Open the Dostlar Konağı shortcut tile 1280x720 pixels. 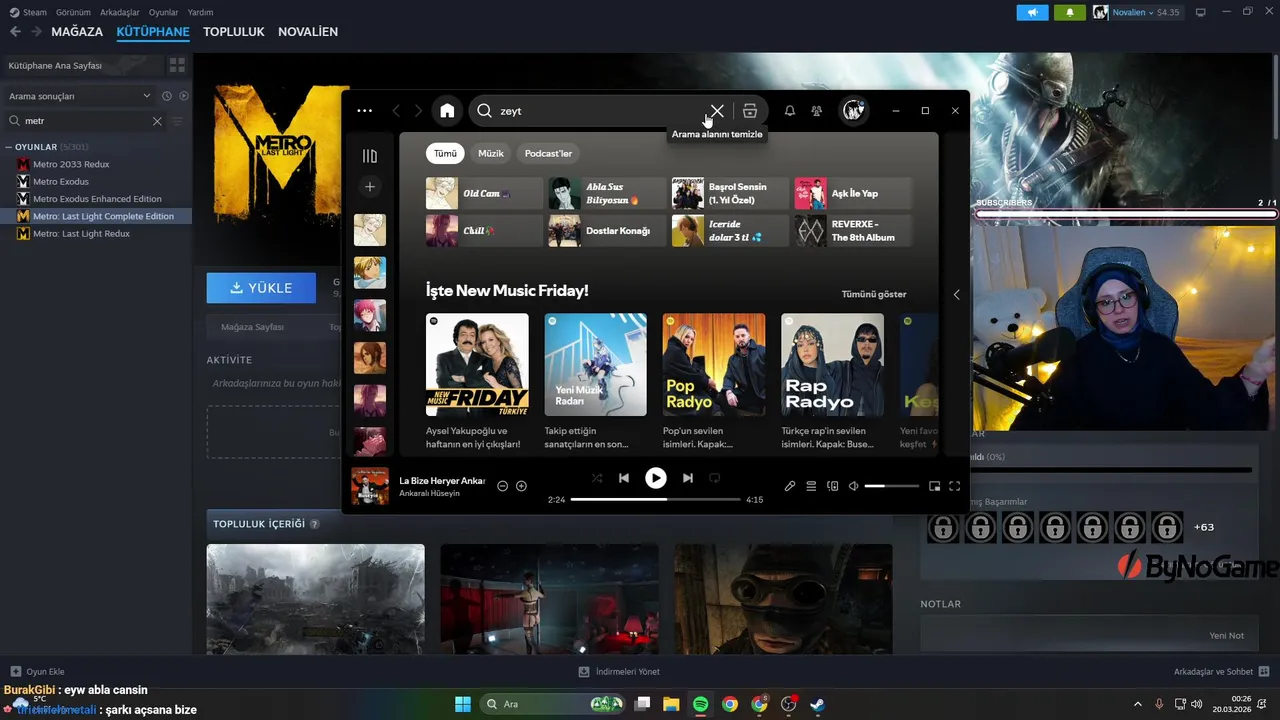[x=607, y=231]
